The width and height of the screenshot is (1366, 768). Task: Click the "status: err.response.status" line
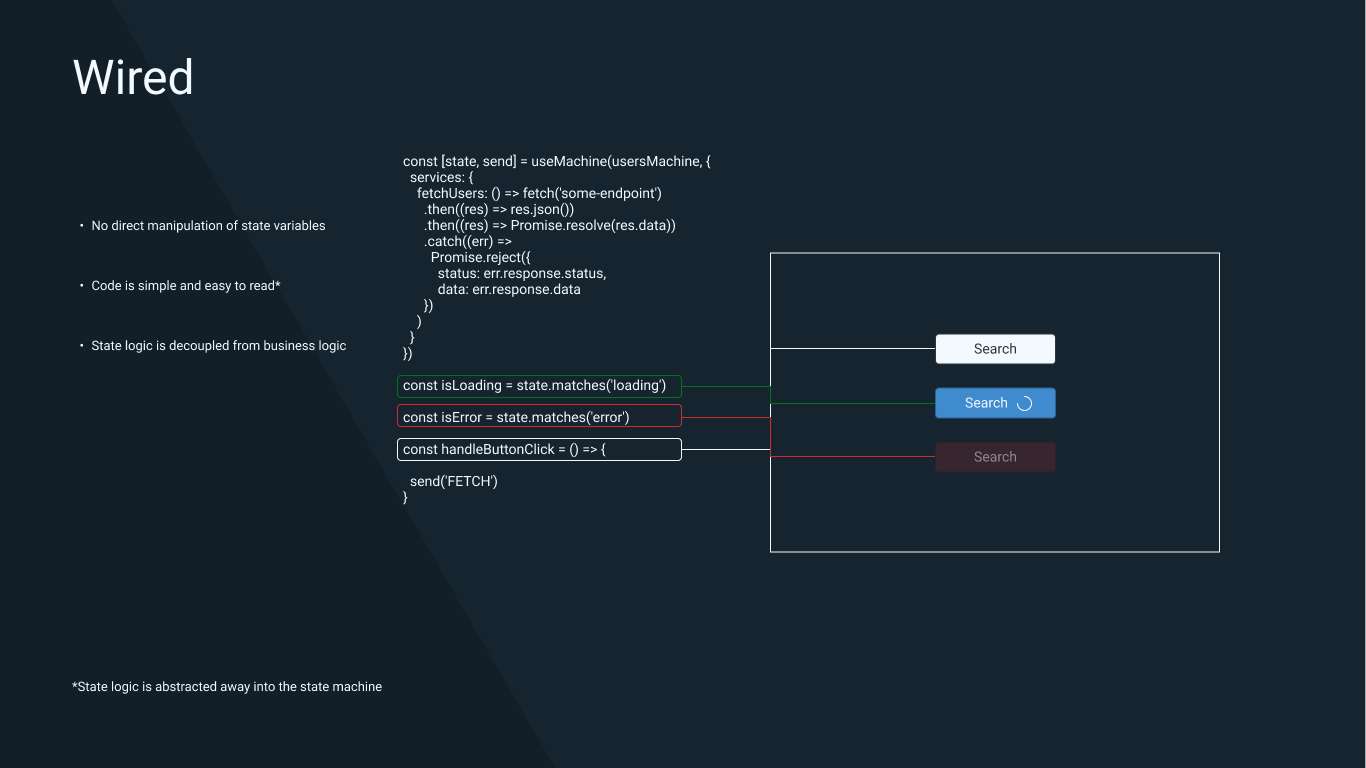pyautogui.click(x=521, y=273)
